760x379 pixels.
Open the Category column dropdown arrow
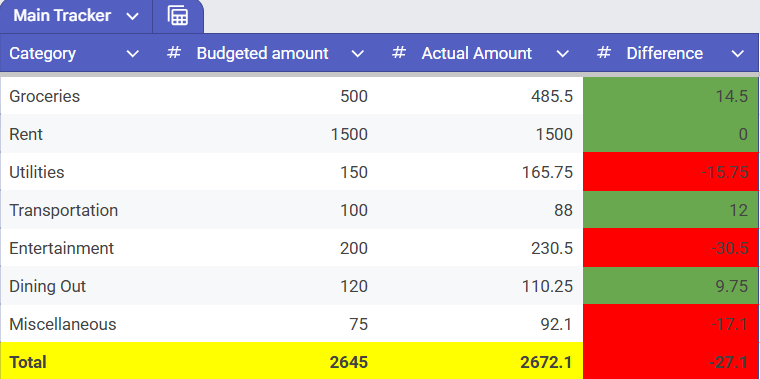132,54
